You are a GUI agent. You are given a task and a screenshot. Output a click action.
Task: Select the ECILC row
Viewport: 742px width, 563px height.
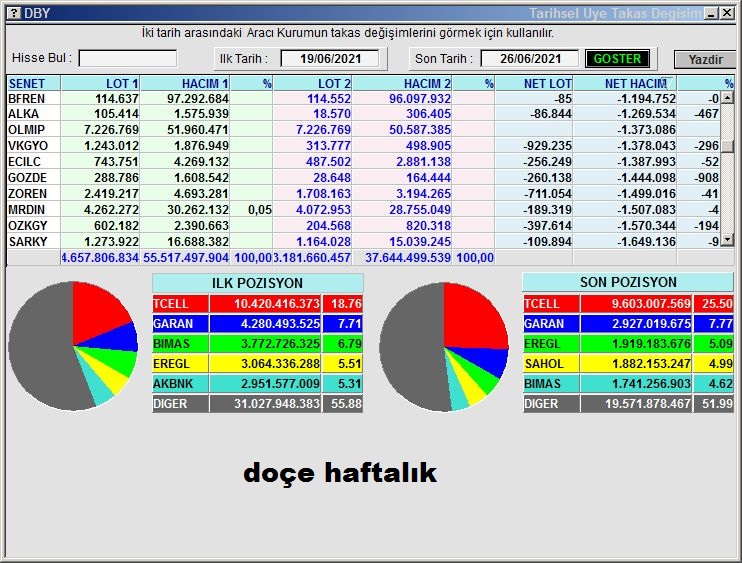tap(363, 162)
